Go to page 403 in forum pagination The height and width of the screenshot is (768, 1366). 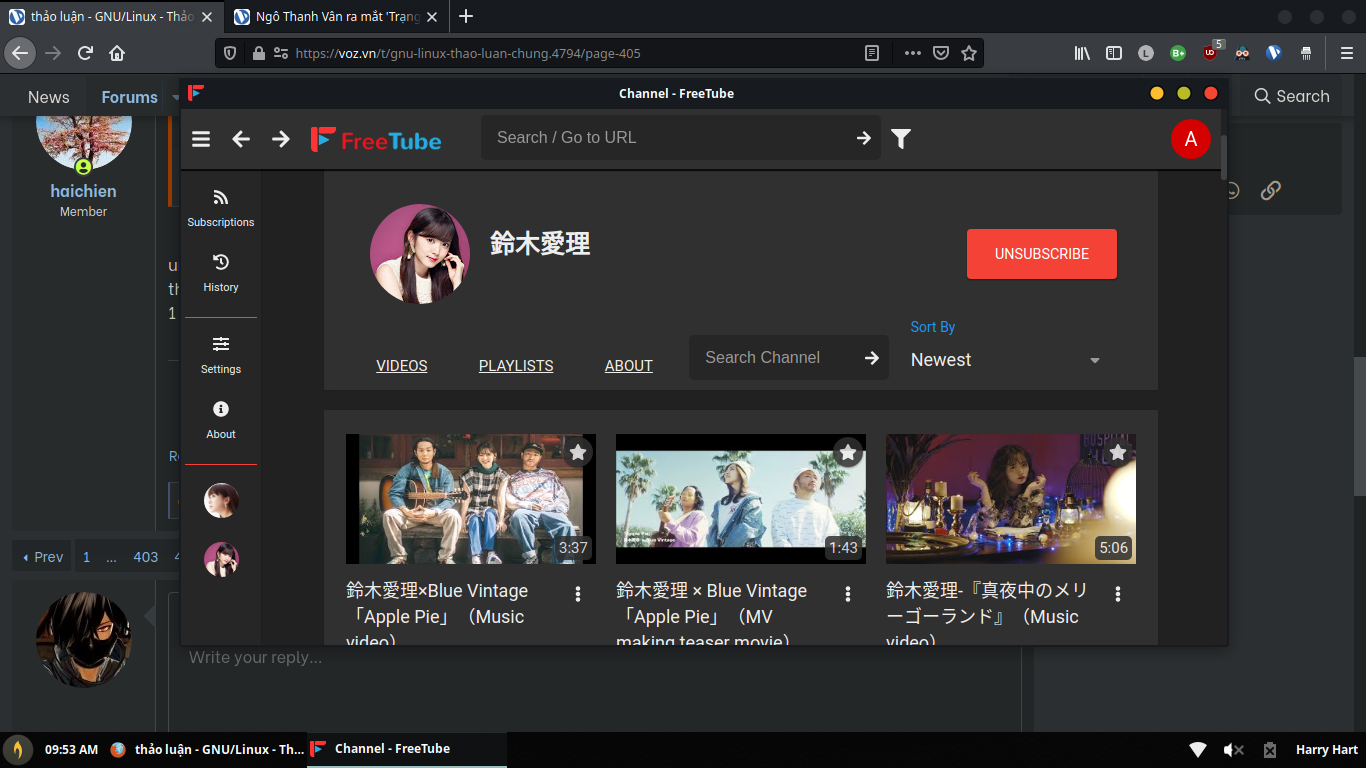[146, 557]
